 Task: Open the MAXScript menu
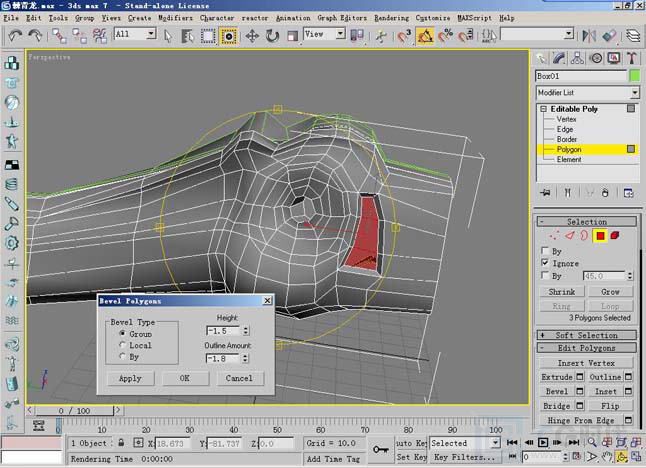(475, 18)
